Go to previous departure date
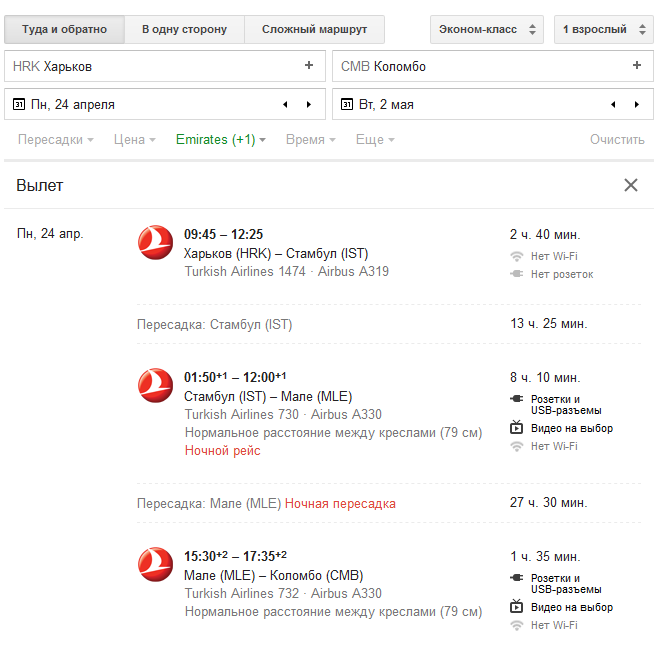Image resolution: width=664 pixels, height=672 pixels. 284,104
